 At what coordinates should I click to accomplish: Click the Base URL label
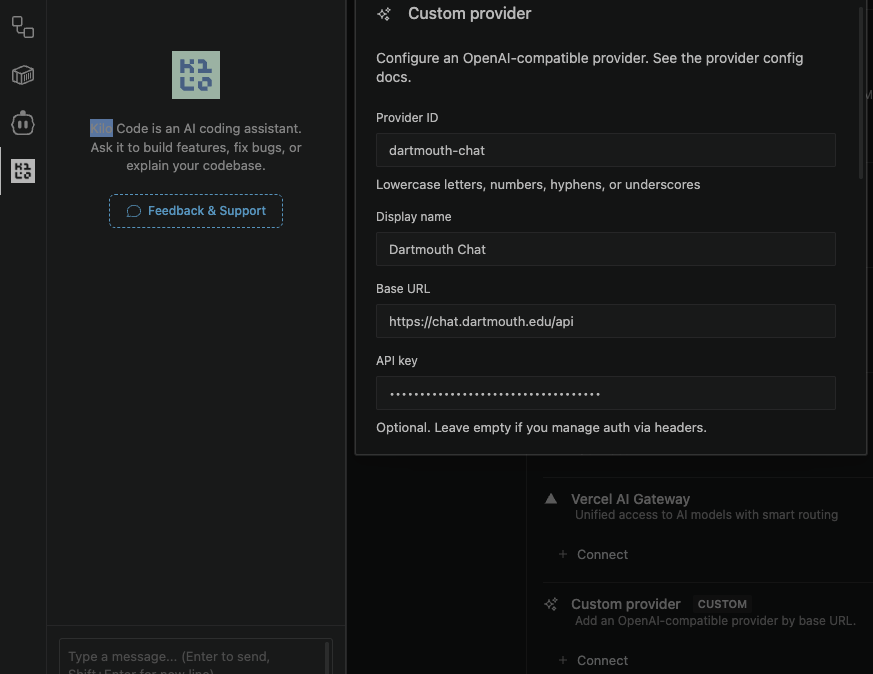403,288
